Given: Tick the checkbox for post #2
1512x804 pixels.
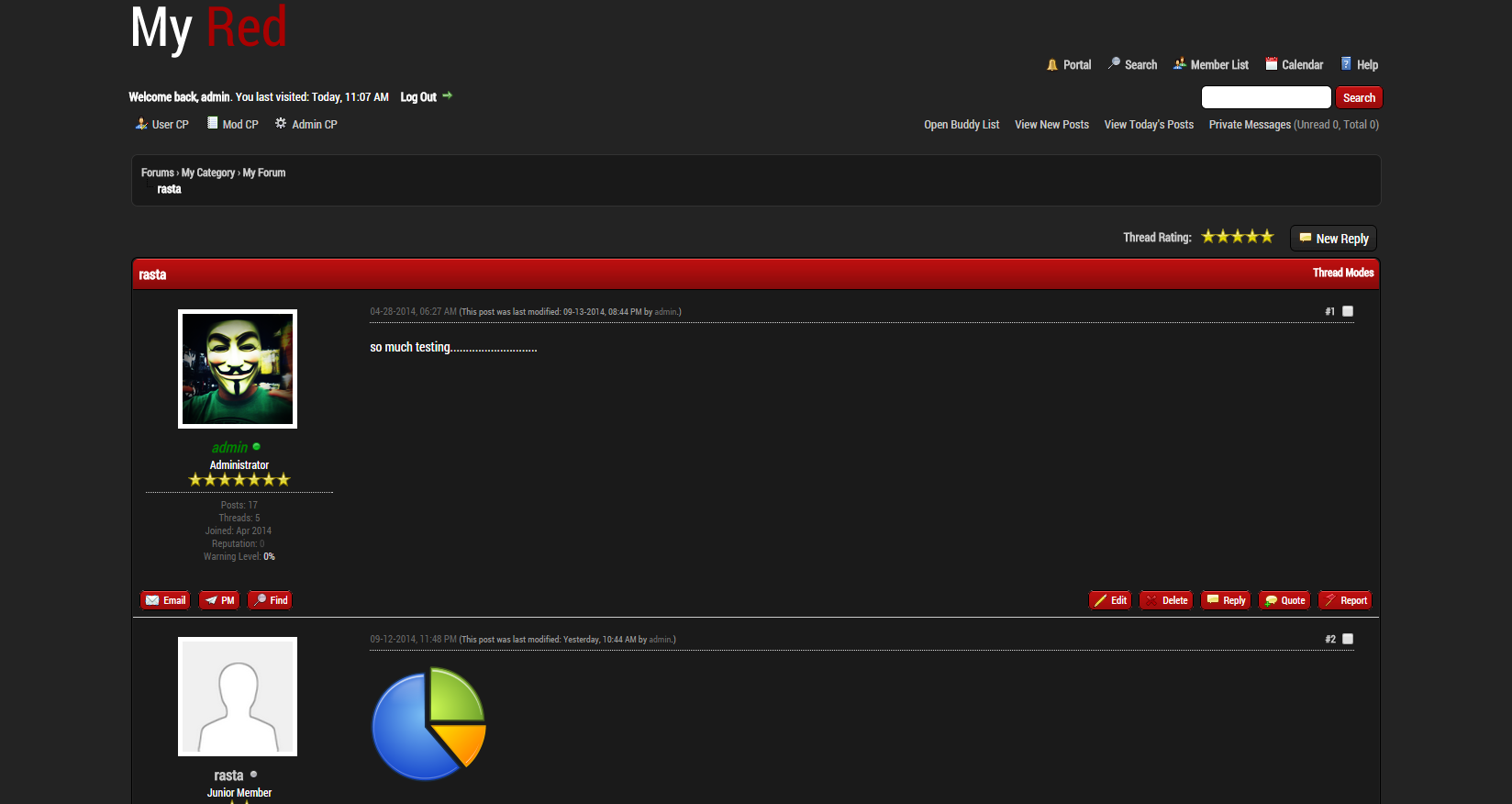Looking at the screenshot, I should tap(1348, 639).
